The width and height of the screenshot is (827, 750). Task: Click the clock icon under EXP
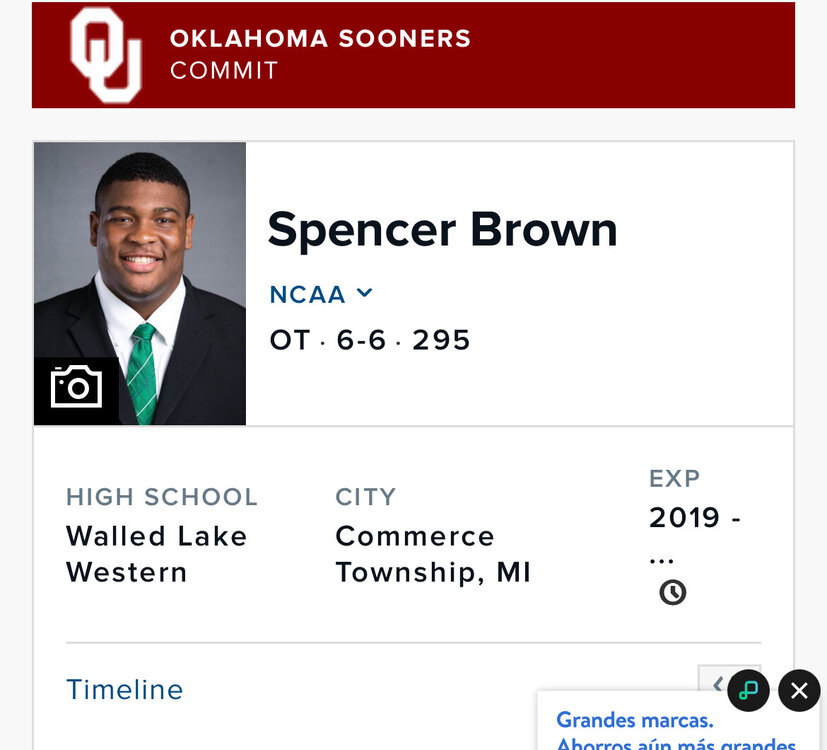click(x=672, y=593)
